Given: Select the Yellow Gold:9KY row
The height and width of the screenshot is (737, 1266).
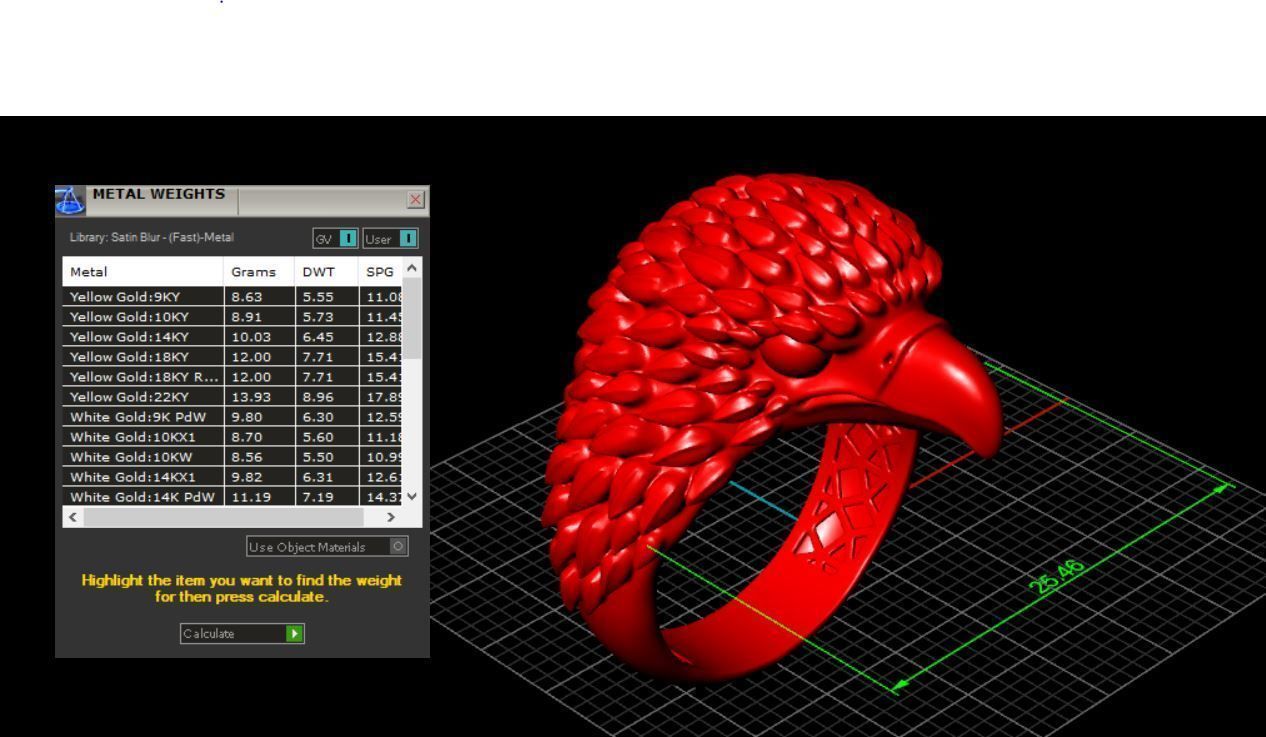Looking at the screenshot, I should pos(232,297).
